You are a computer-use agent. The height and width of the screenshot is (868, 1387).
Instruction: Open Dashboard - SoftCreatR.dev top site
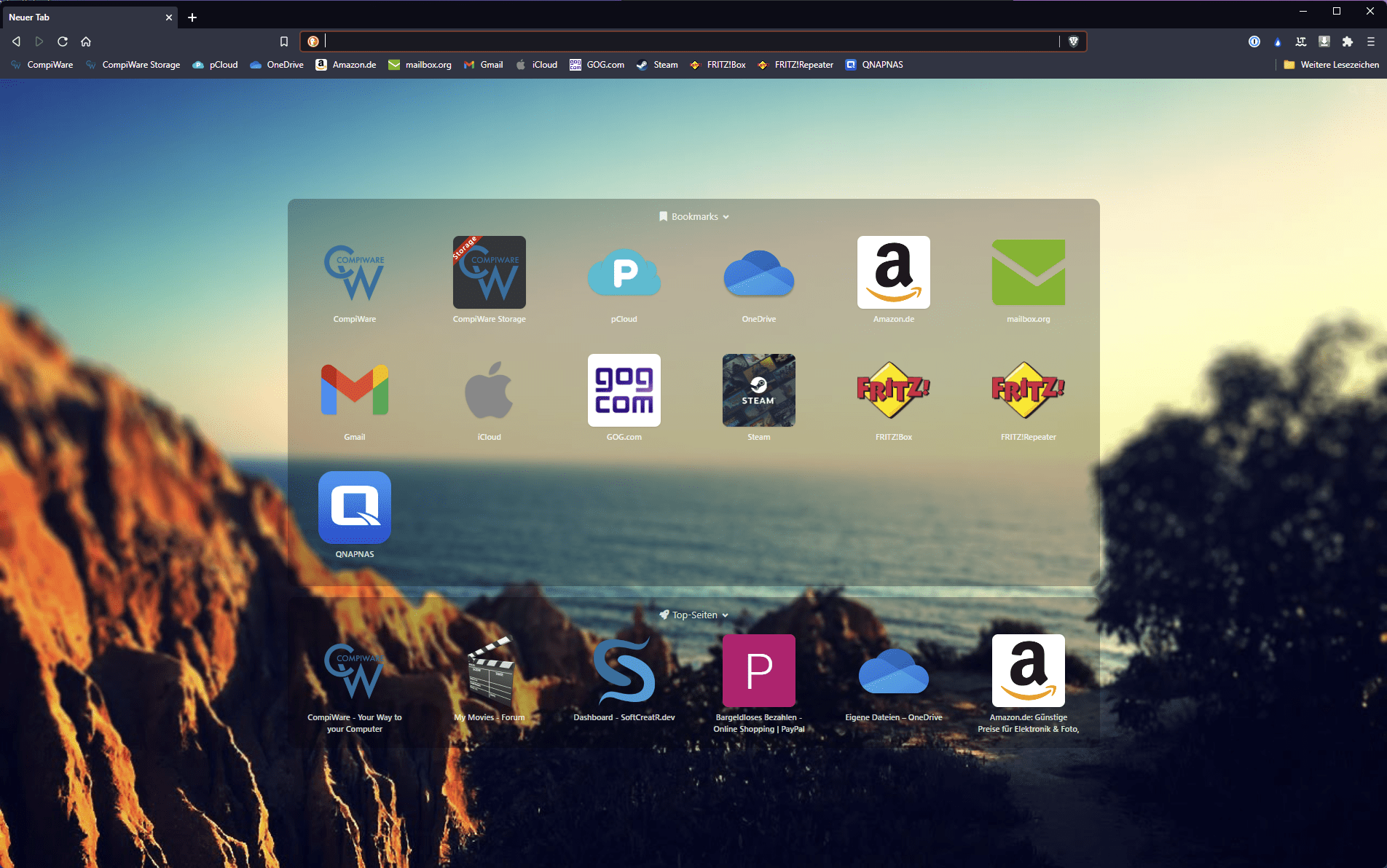pos(624,679)
